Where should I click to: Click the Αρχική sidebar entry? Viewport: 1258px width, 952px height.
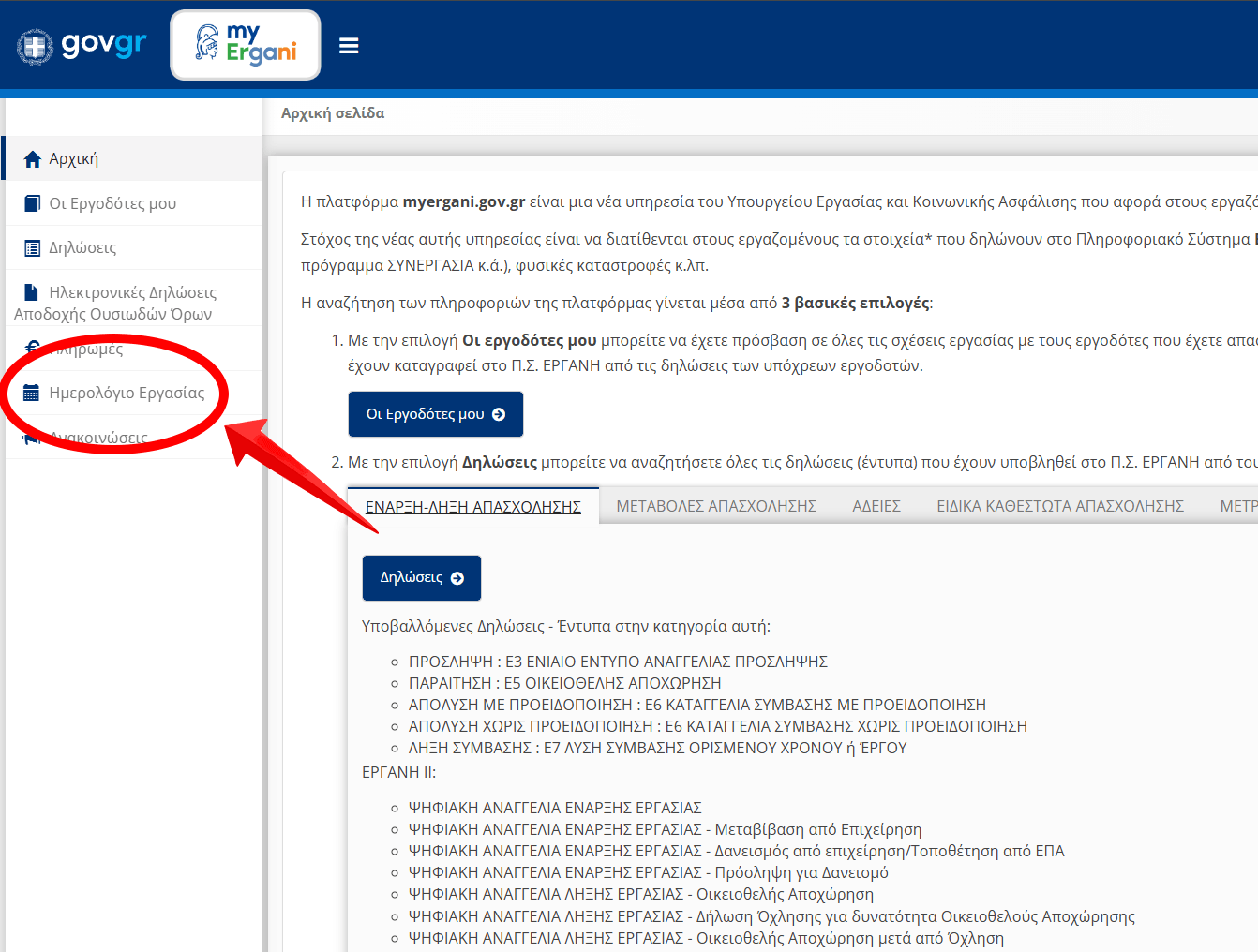74,159
